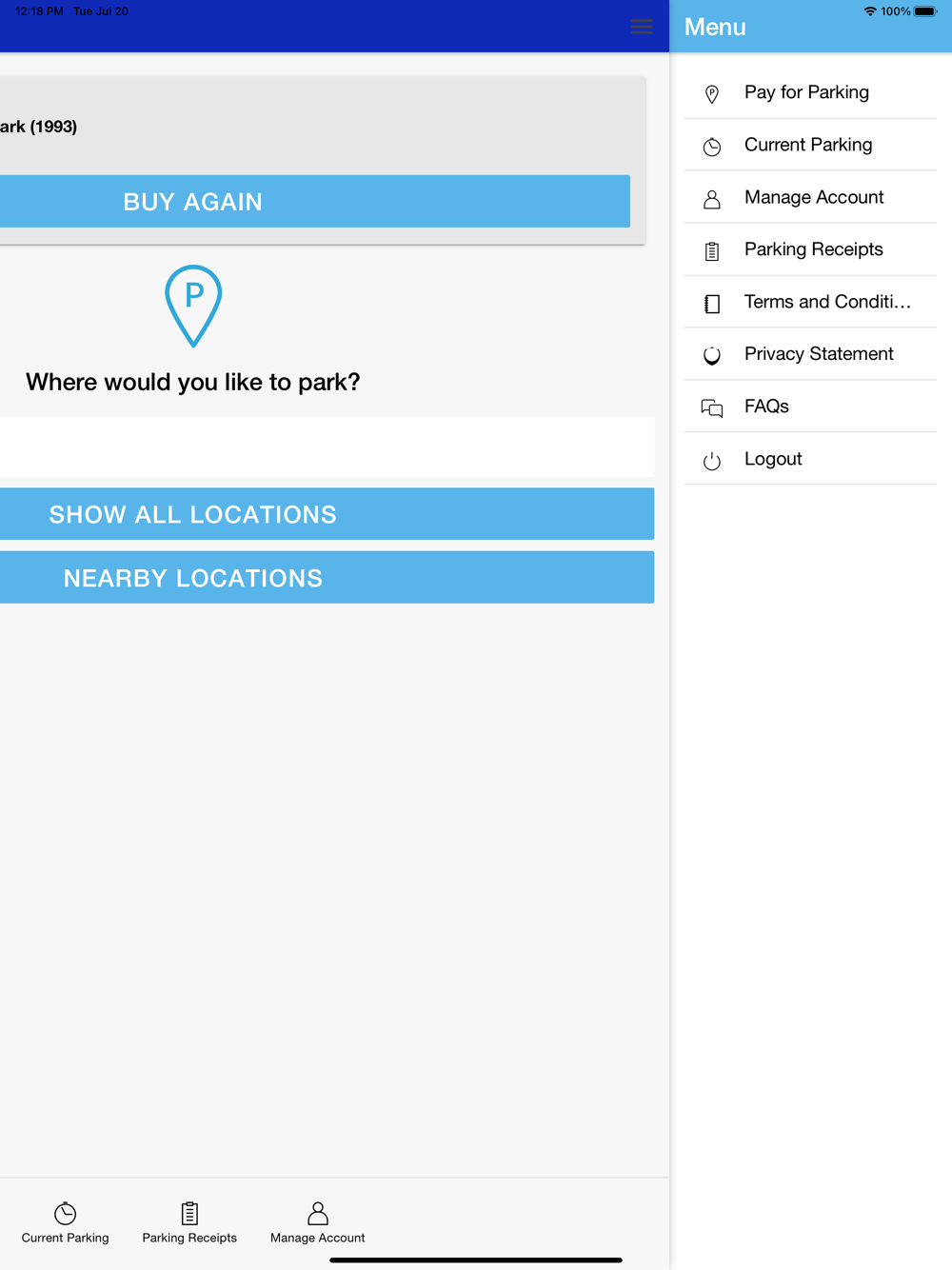Image resolution: width=952 pixels, height=1270 pixels.
Task: Tap the Parking Receipts clipboard icon in menu
Action: click(x=712, y=250)
